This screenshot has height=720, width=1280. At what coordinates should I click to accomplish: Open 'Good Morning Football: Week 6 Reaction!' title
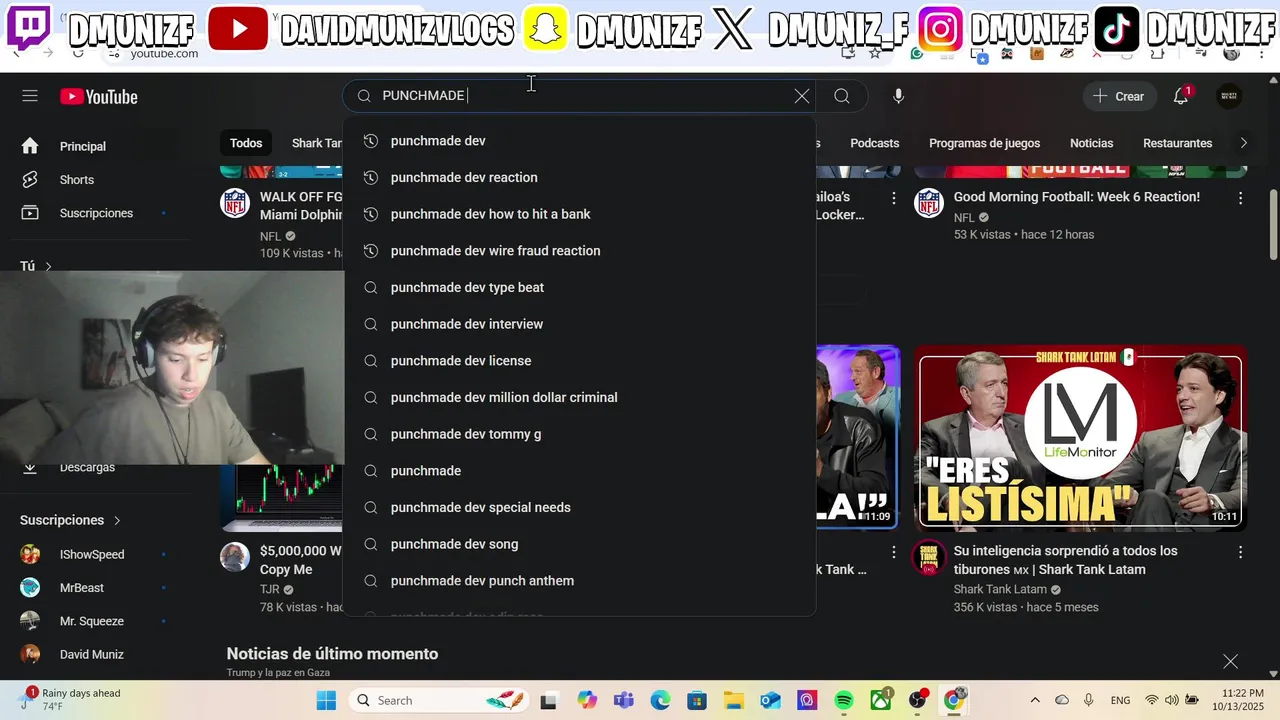click(x=1077, y=197)
